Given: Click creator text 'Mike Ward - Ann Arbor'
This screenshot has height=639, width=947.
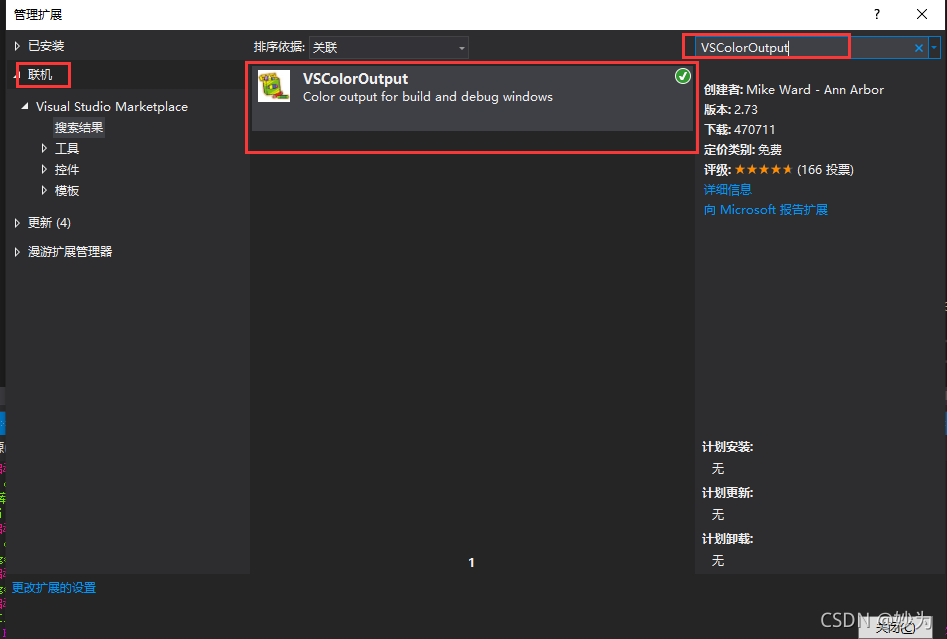Looking at the screenshot, I should [815, 90].
